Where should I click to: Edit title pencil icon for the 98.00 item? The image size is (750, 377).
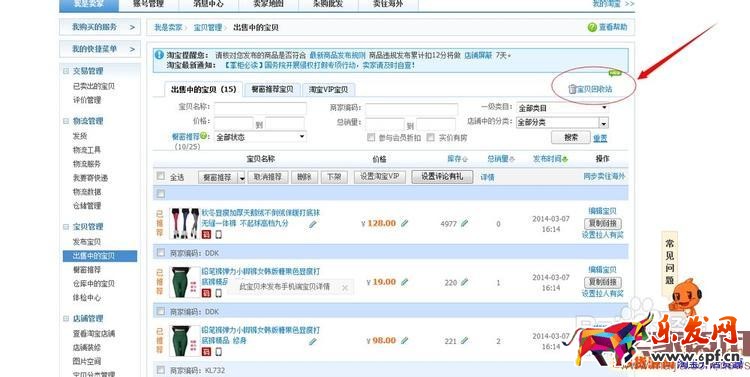313,342
